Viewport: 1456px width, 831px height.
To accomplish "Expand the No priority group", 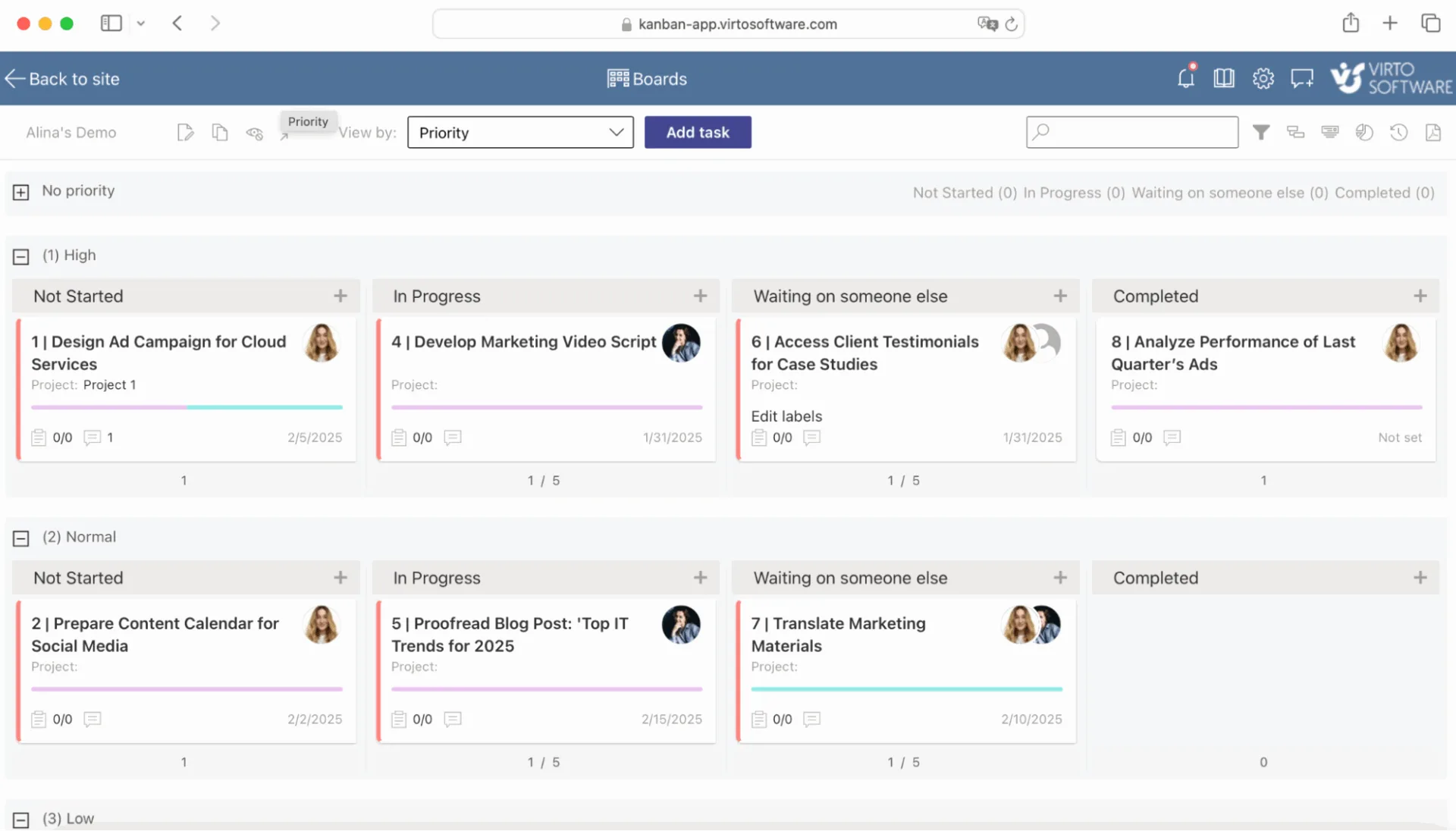I will [x=20, y=192].
